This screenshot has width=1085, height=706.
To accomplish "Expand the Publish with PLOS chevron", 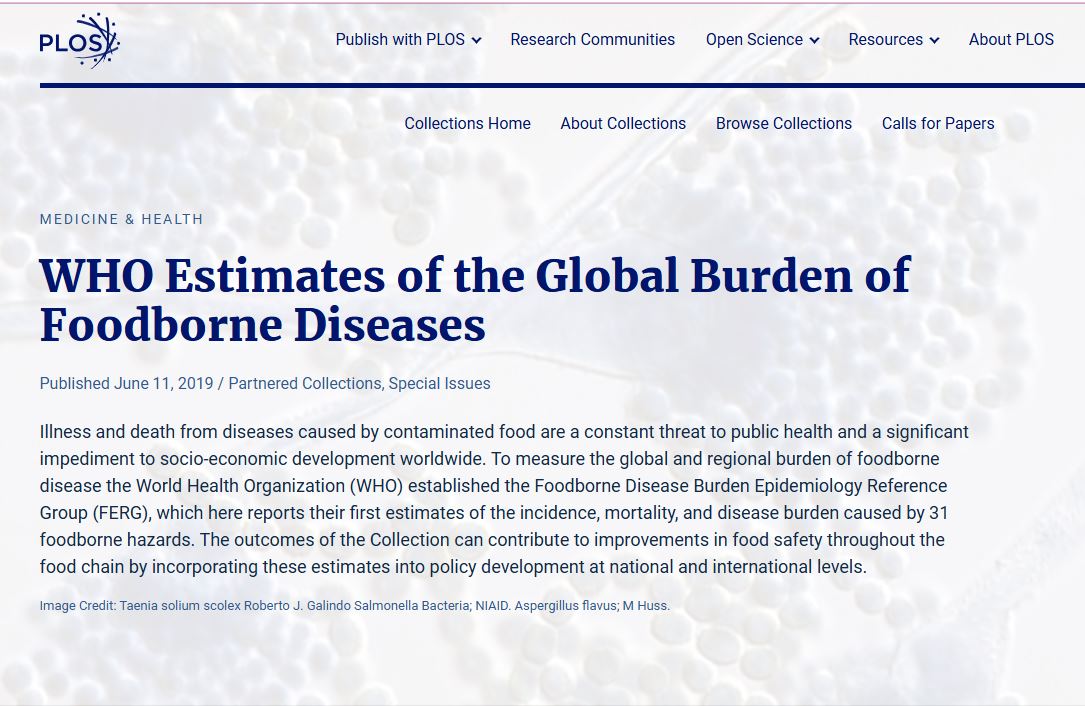I will (x=477, y=41).
